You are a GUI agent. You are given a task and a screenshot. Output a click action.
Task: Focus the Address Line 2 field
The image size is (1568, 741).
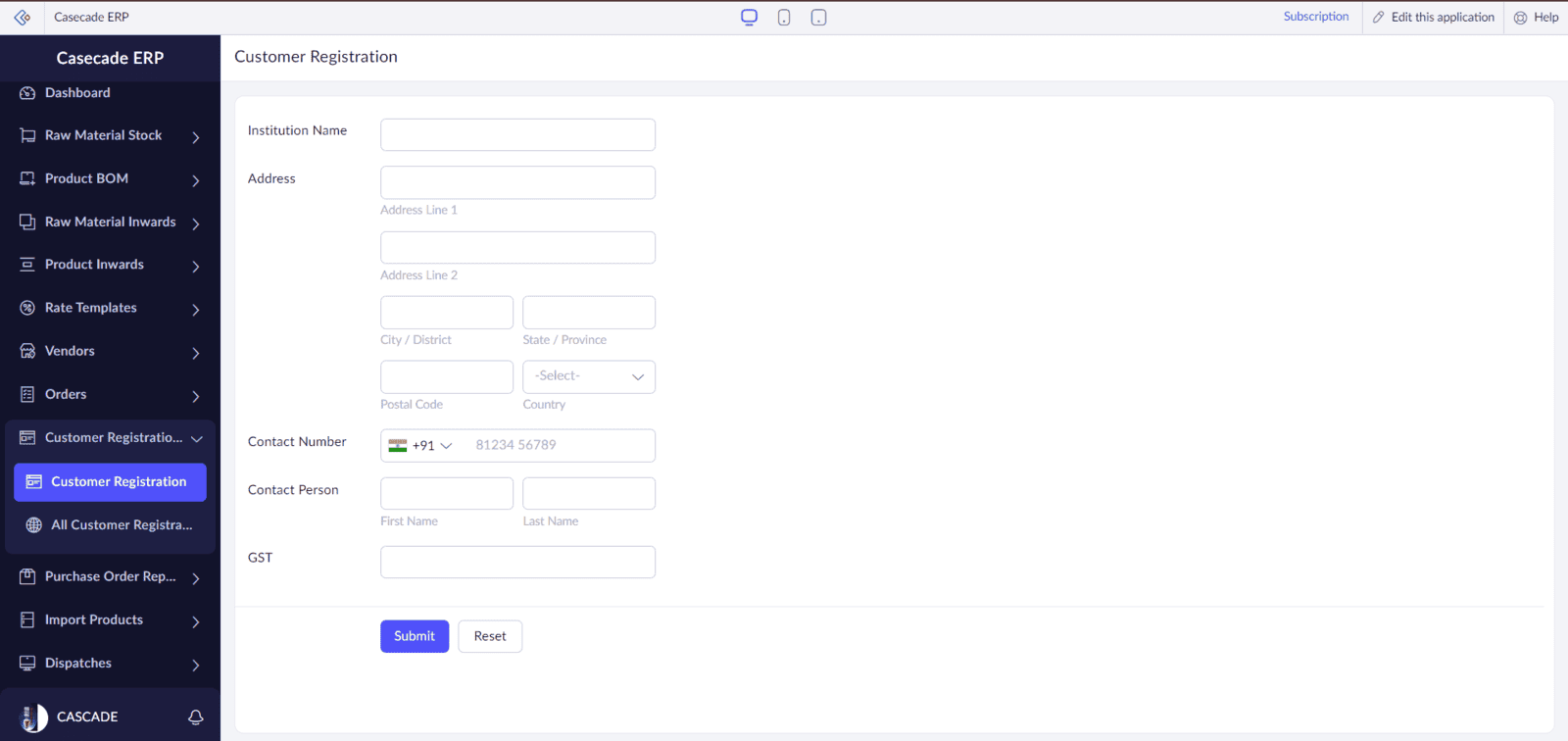pyautogui.click(x=517, y=247)
